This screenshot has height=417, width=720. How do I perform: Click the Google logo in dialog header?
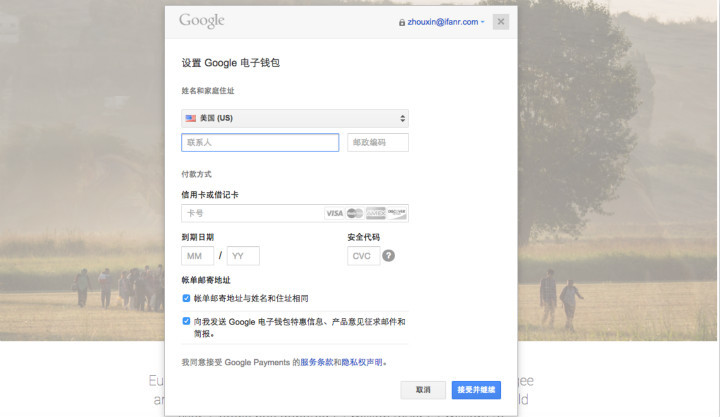202,21
